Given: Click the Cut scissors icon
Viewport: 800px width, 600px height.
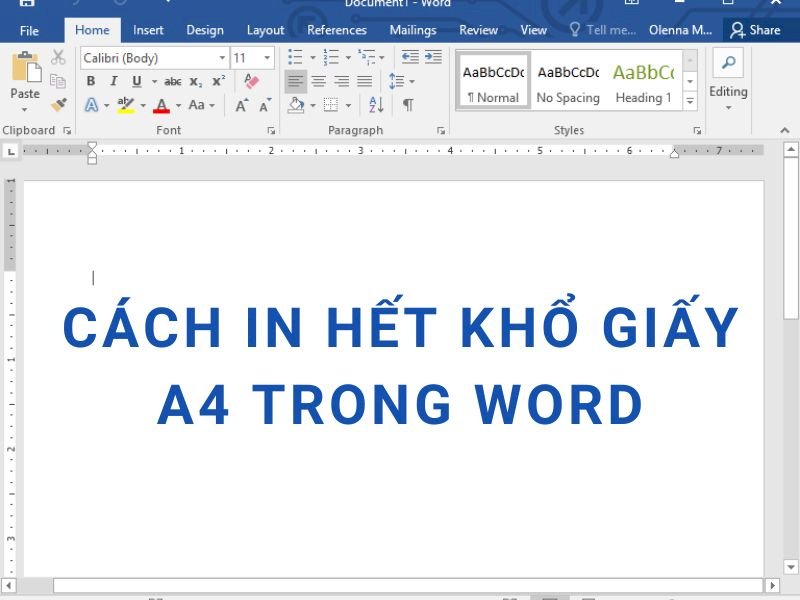Looking at the screenshot, I should pyautogui.click(x=58, y=57).
